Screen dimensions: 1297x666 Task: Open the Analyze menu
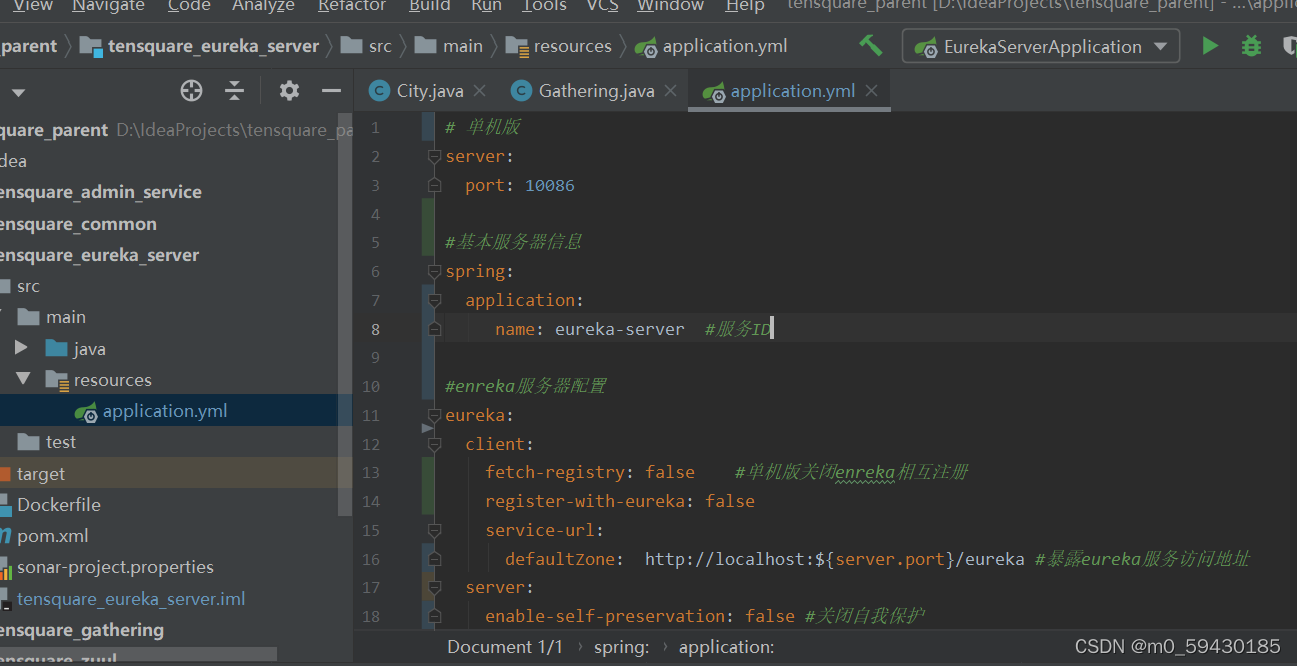(263, 6)
